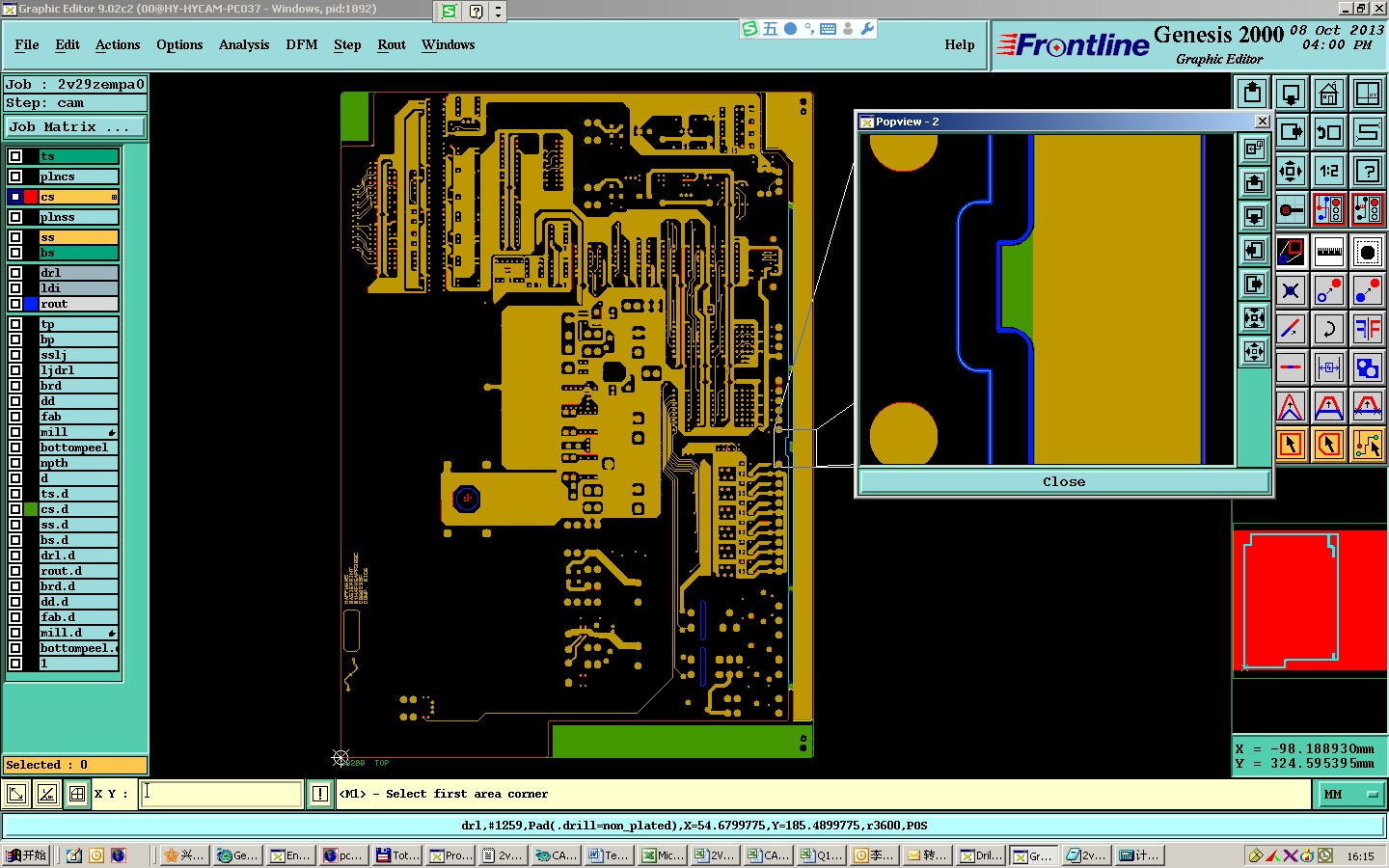Click the mirror F icon
Viewport: 1389px width, 868px height.
(x=1368, y=329)
